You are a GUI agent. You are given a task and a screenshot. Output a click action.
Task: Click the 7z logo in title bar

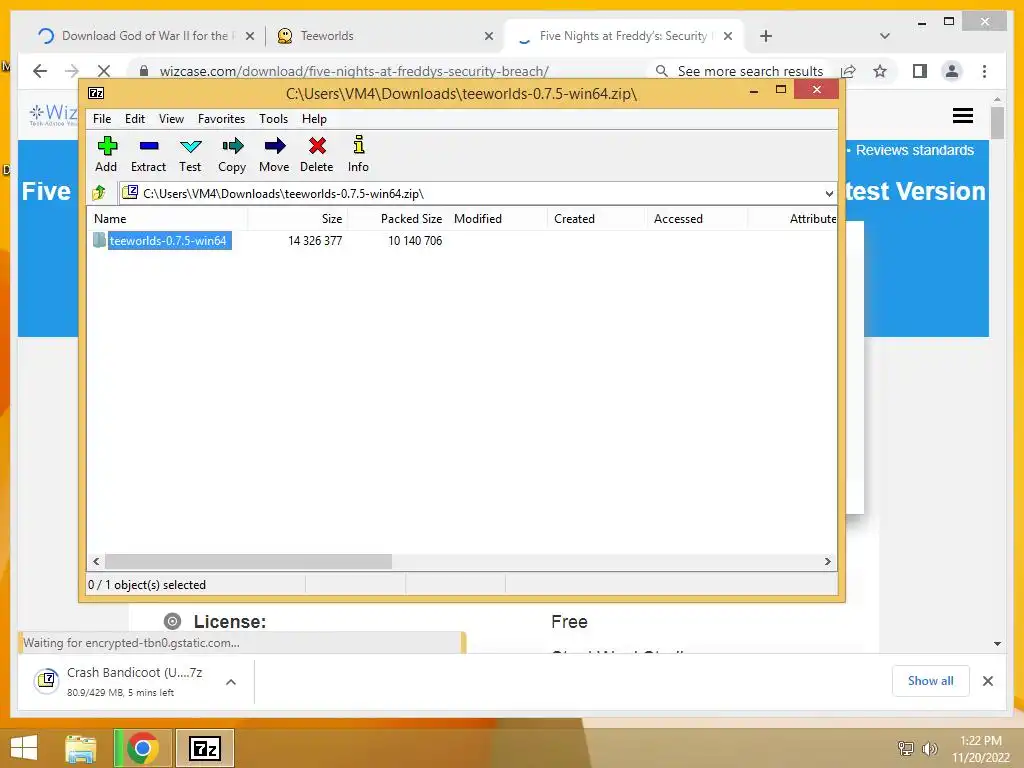click(x=96, y=93)
